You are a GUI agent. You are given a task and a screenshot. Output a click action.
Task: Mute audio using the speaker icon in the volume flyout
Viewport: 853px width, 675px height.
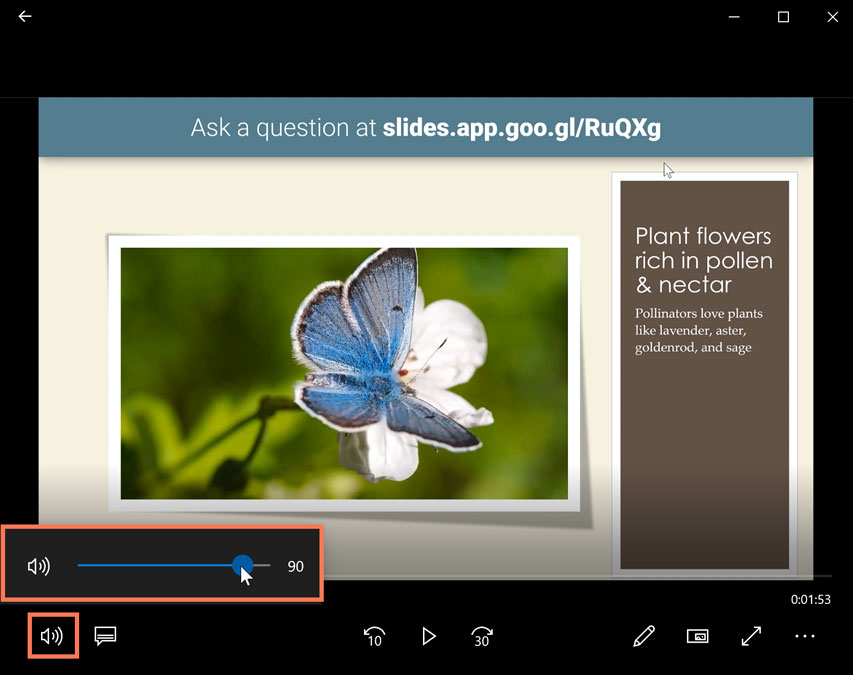[38, 565]
